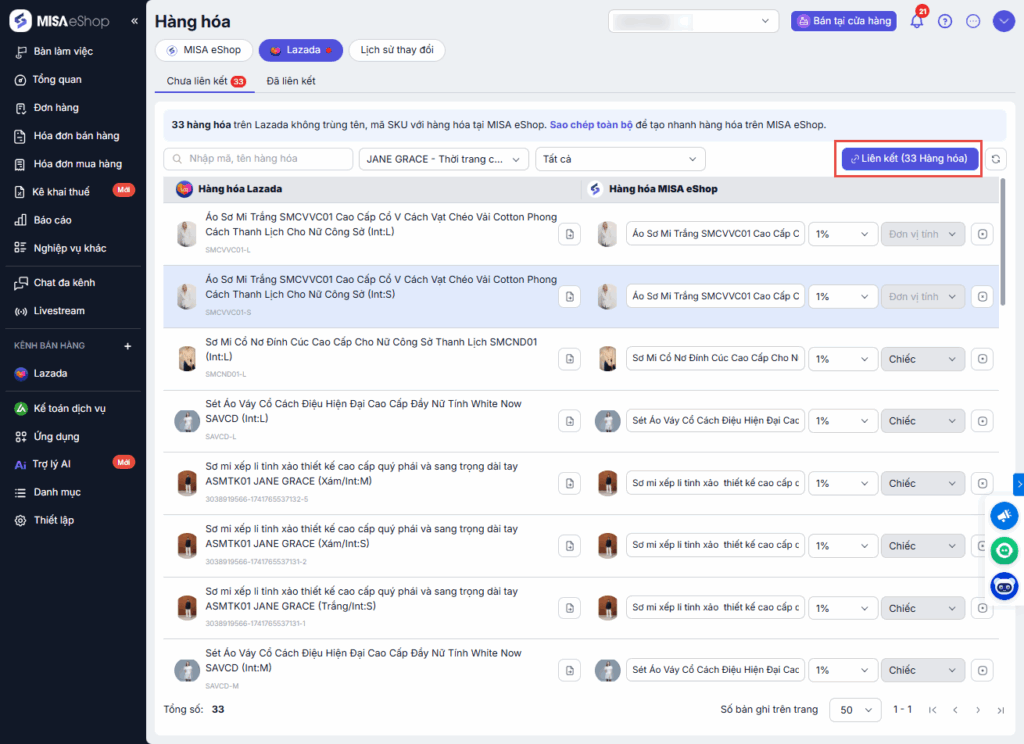This screenshot has height=744, width=1024.
Task: Open the Lịch sử thay đổi tab
Action: pyautogui.click(x=397, y=50)
